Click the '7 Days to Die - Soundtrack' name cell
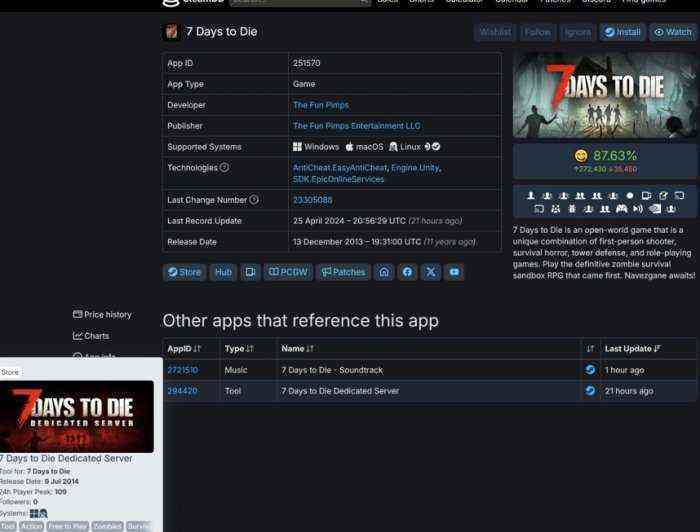The width and height of the screenshot is (700, 532). pos(332,370)
